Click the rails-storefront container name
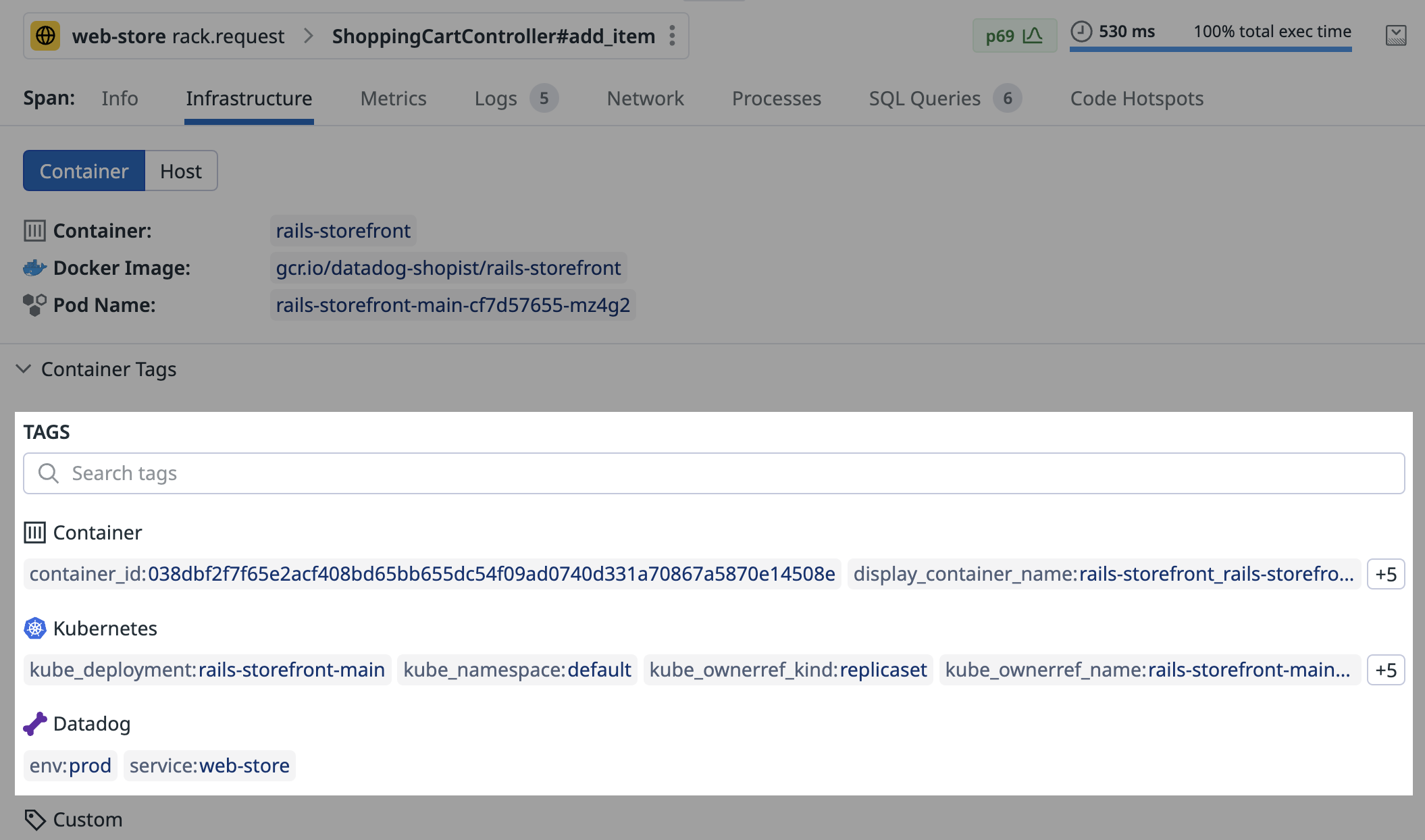This screenshot has height=840, width=1425. point(343,231)
